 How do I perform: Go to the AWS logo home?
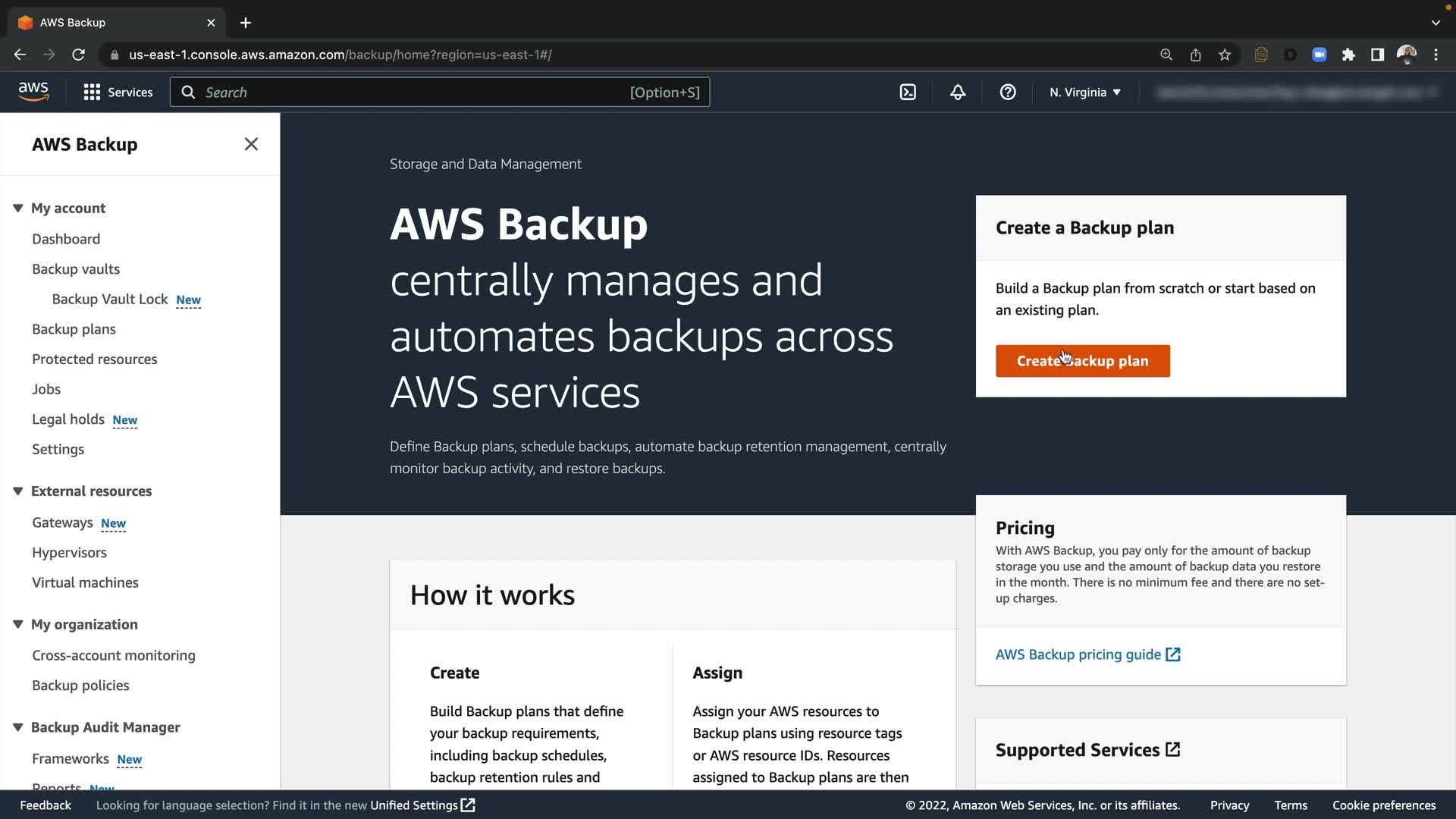[x=33, y=92]
